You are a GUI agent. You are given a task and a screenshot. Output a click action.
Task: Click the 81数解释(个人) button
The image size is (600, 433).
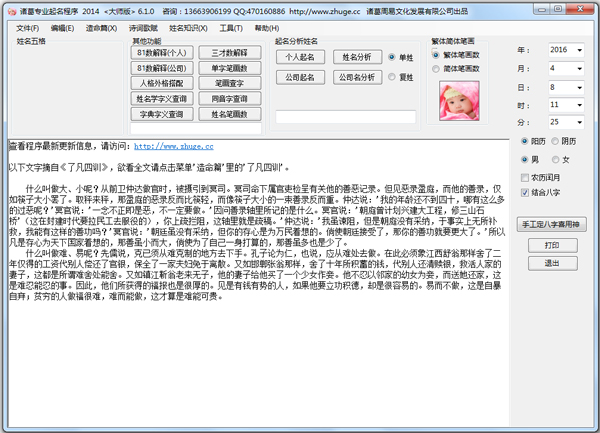161,53
